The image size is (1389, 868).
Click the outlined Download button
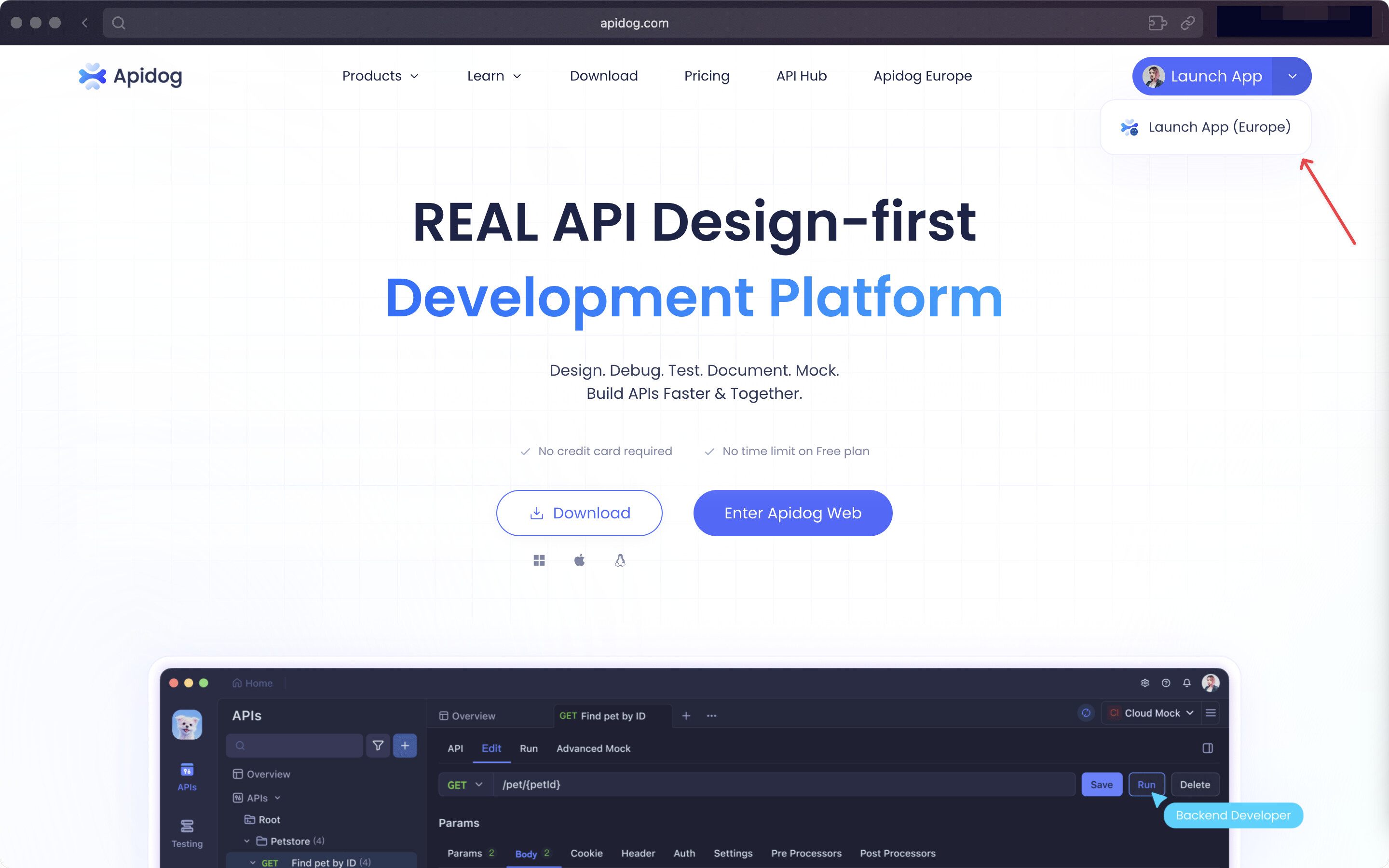pyautogui.click(x=579, y=513)
